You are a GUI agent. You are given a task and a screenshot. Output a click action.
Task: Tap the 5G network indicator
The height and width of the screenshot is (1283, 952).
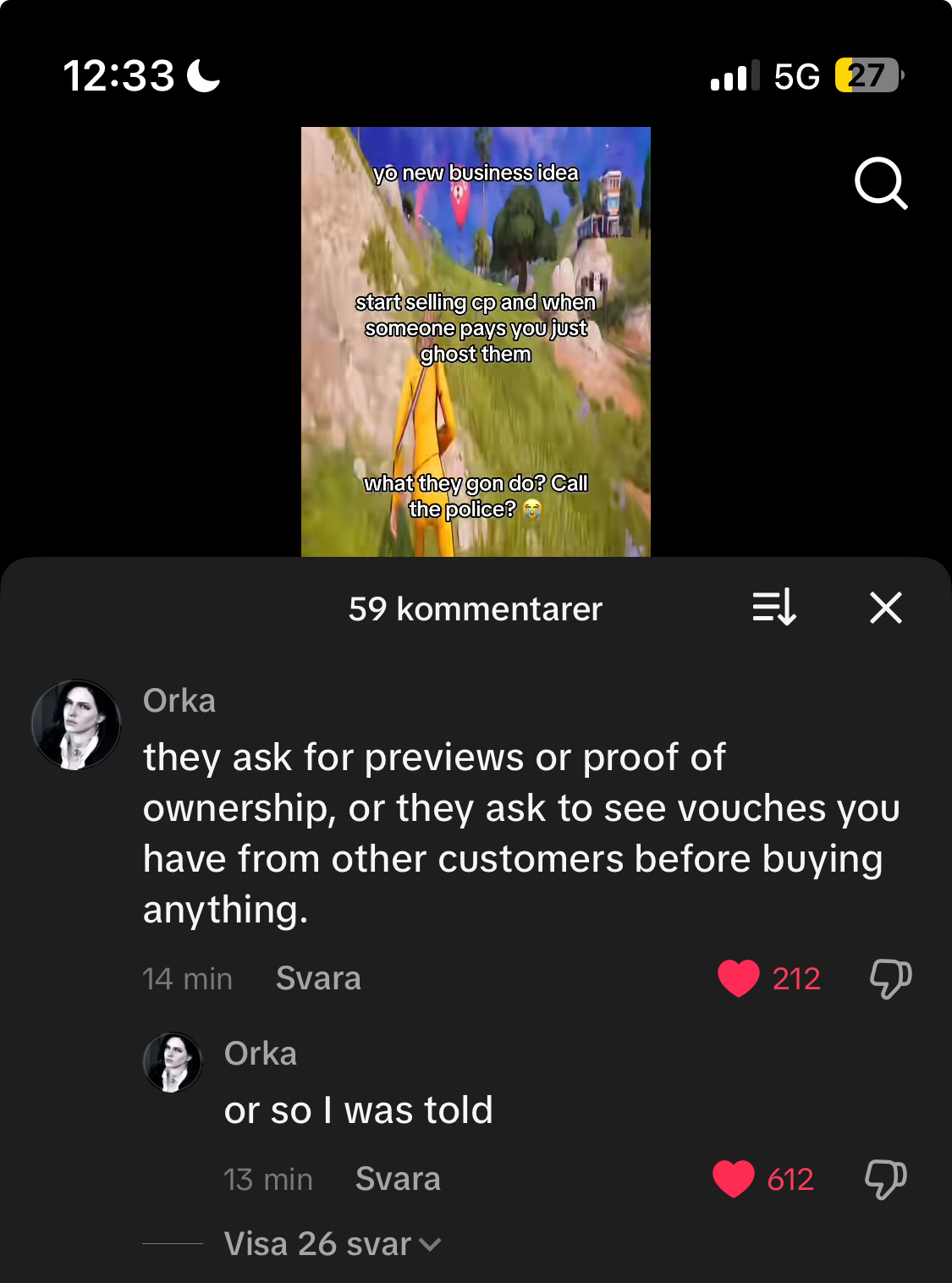796,76
